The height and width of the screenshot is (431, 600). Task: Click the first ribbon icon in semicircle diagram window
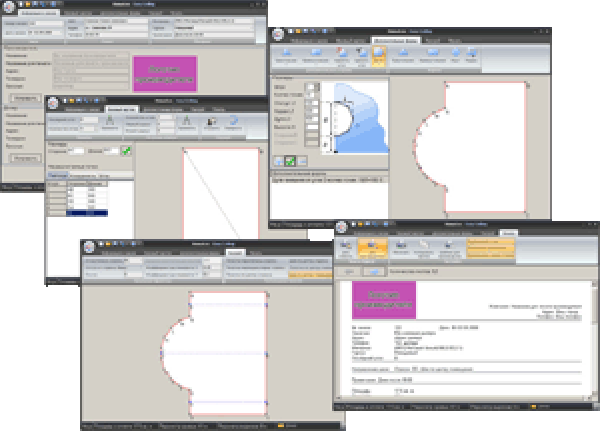coord(286,56)
